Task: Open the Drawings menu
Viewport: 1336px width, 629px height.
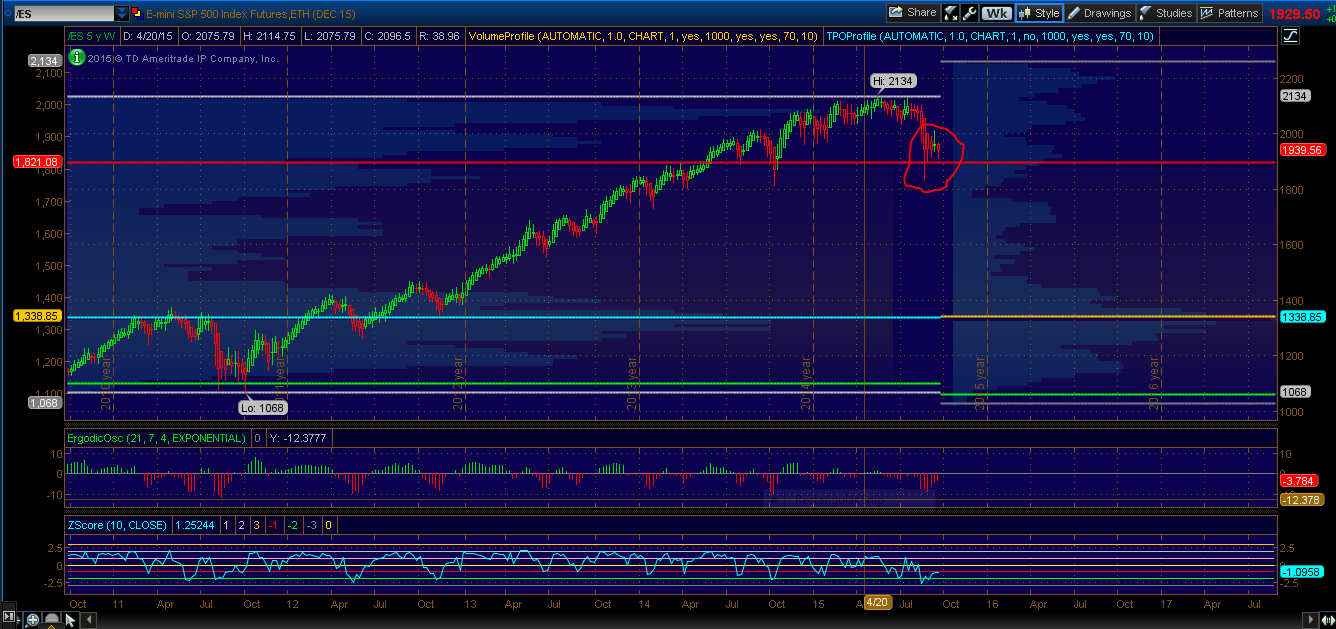Action: pyautogui.click(x=1099, y=13)
